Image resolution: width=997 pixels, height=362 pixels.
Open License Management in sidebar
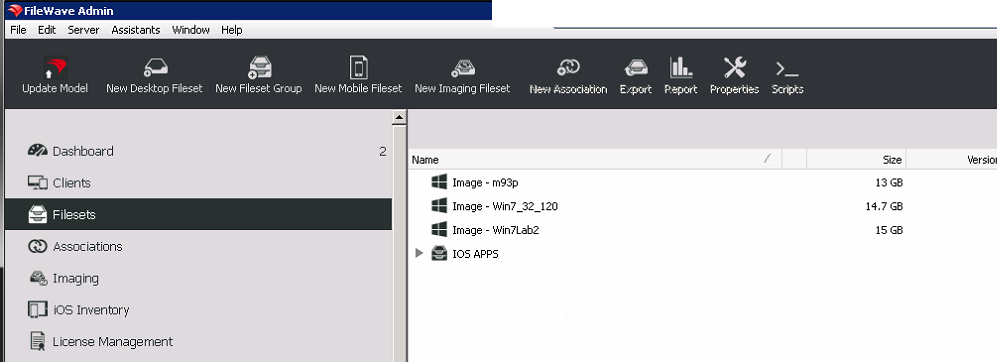(198, 342)
